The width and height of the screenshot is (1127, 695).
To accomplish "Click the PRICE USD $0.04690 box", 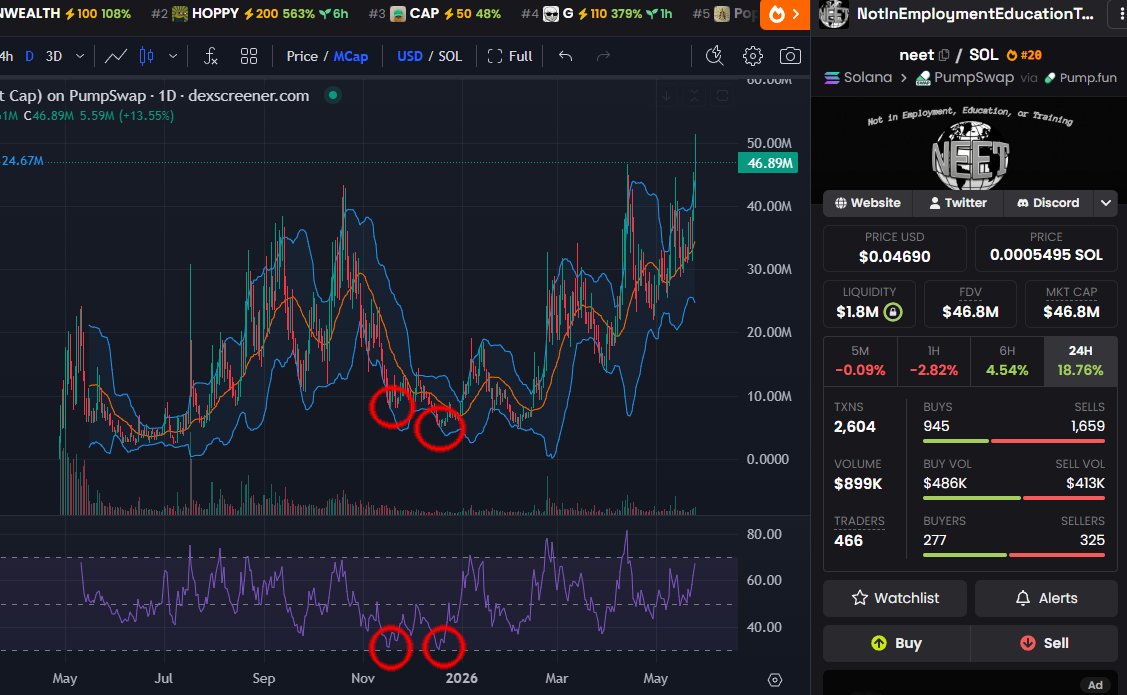I will (894, 248).
